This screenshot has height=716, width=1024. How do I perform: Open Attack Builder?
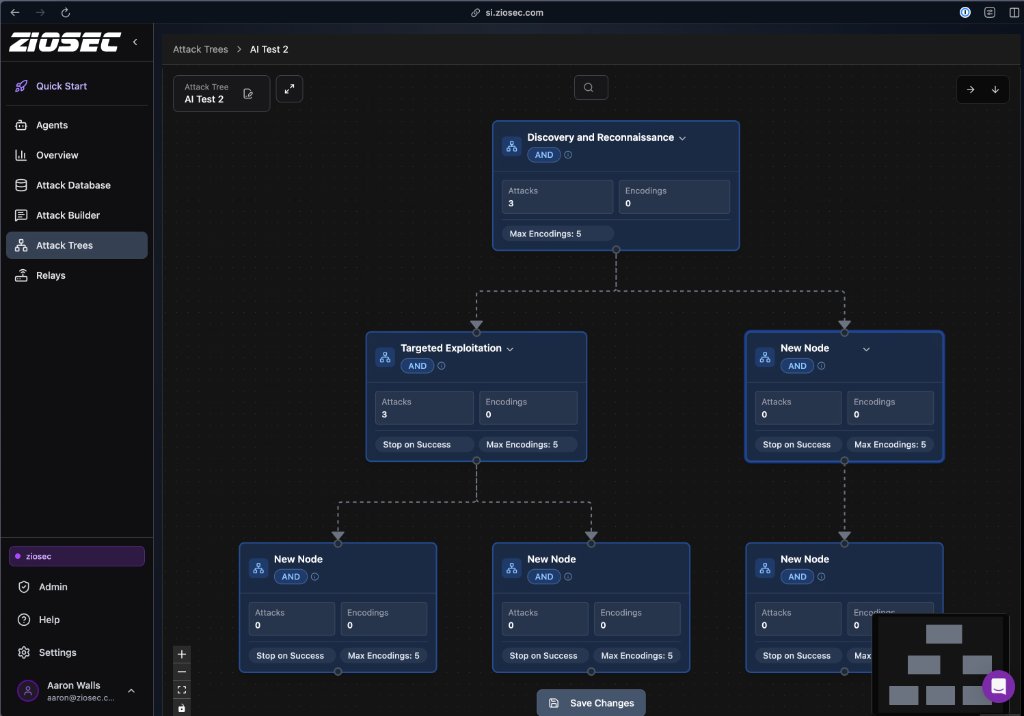[x=68, y=216]
